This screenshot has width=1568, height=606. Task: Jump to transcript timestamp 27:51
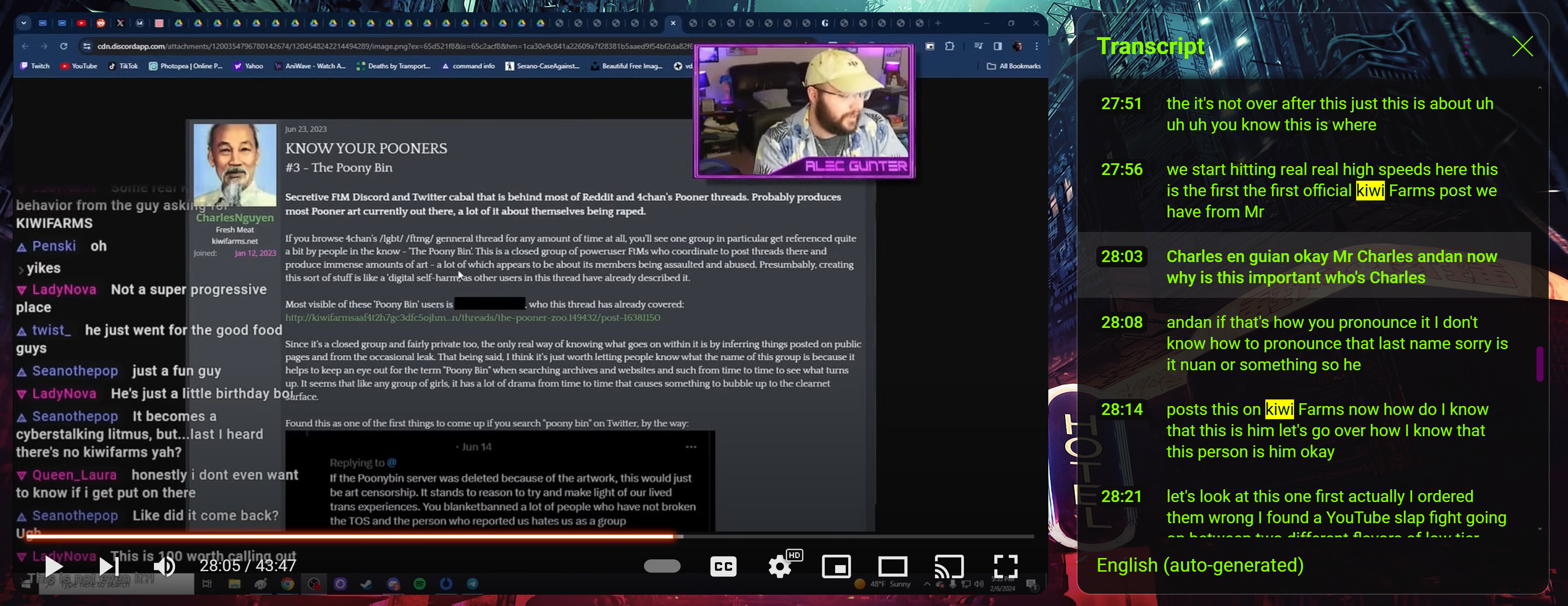pyautogui.click(x=1121, y=104)
